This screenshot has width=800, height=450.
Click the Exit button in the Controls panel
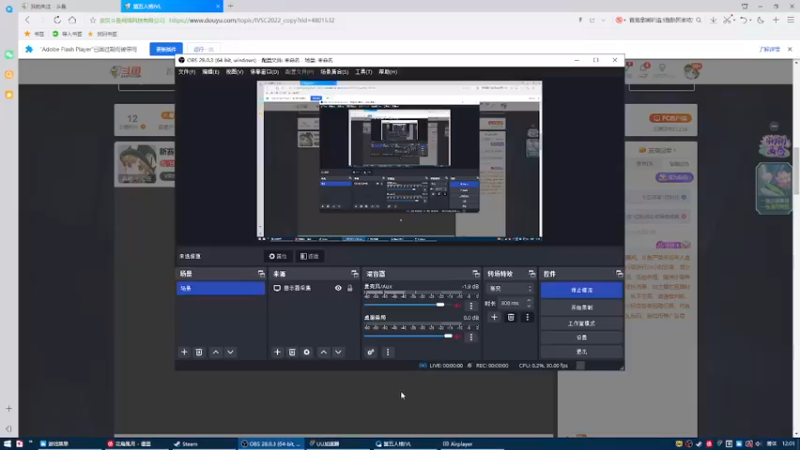pos(582,352)
